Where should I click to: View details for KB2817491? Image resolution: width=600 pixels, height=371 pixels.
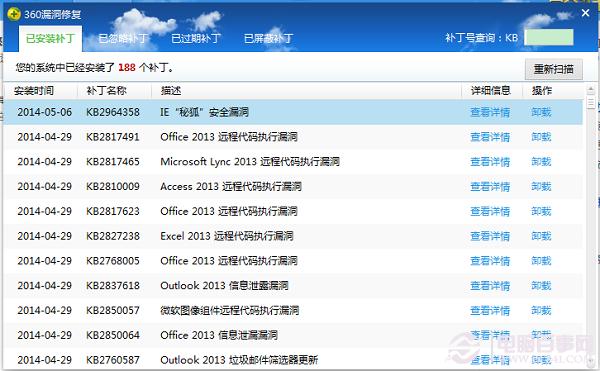(x=490, y=137)
